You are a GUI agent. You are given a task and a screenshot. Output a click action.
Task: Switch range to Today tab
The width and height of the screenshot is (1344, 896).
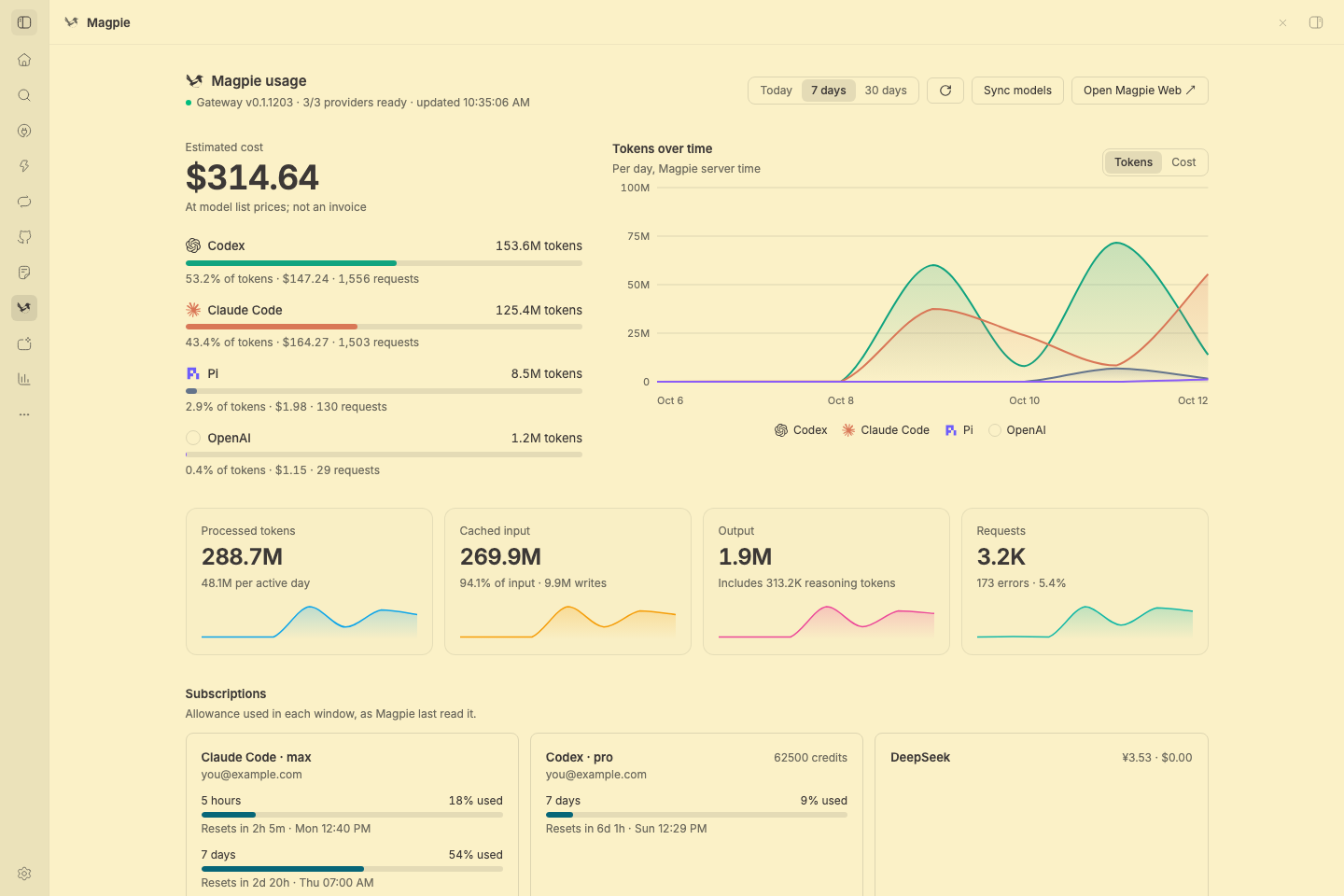click(x=776, y=91)
